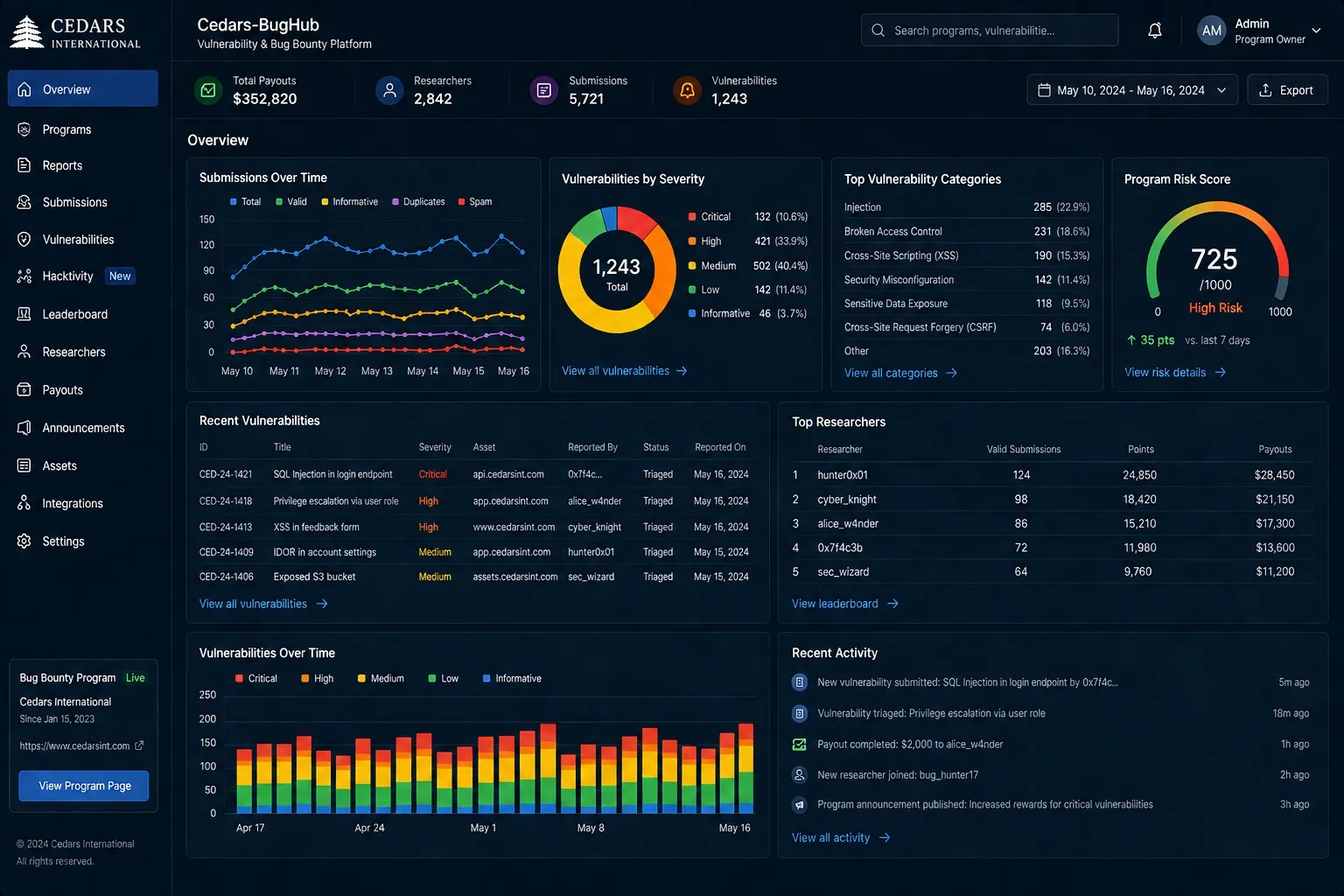Click the Reports sidebar icon
1344x896 pixels.
coord(24,165)
